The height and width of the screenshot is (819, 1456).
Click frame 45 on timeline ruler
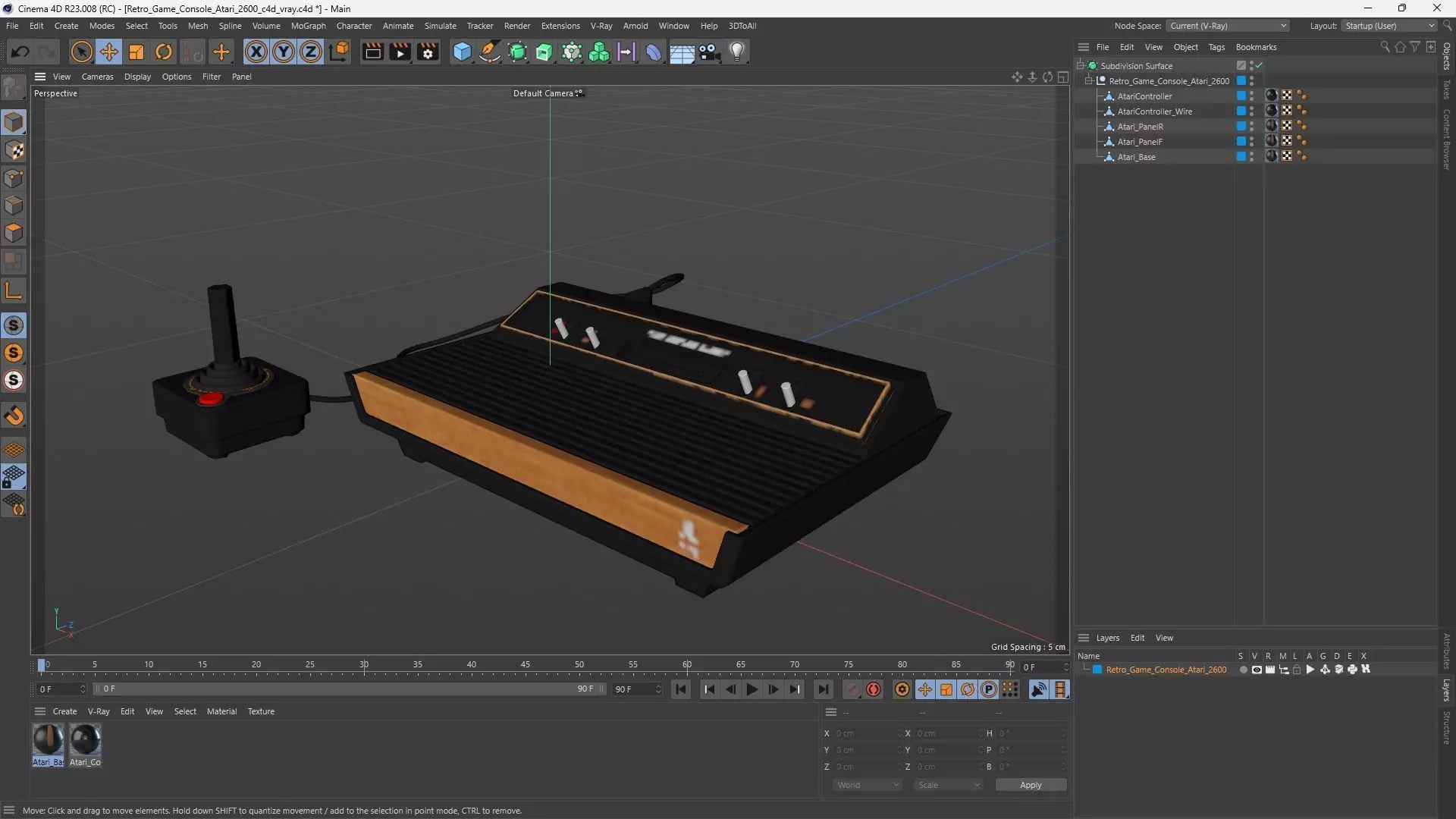pos(525,665)
